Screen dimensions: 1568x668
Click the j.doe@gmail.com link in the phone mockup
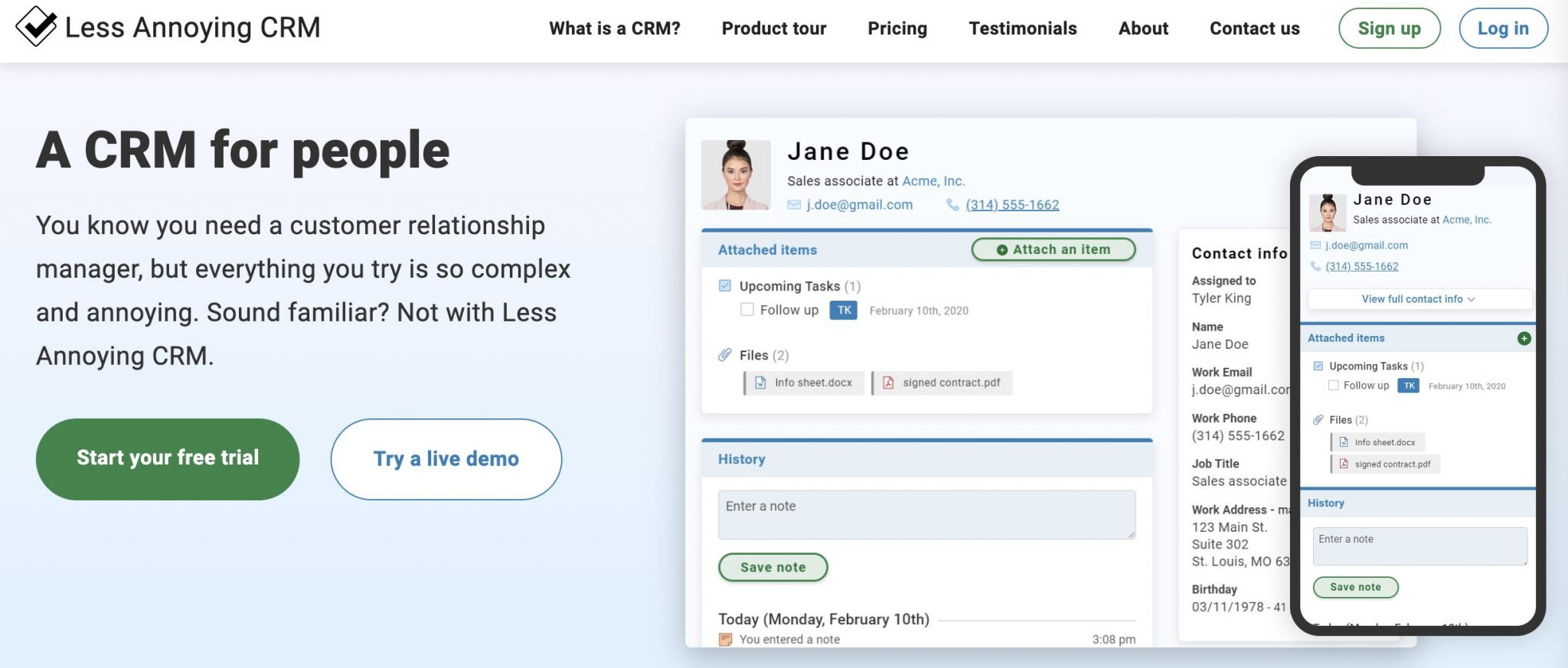point(1367,246)
